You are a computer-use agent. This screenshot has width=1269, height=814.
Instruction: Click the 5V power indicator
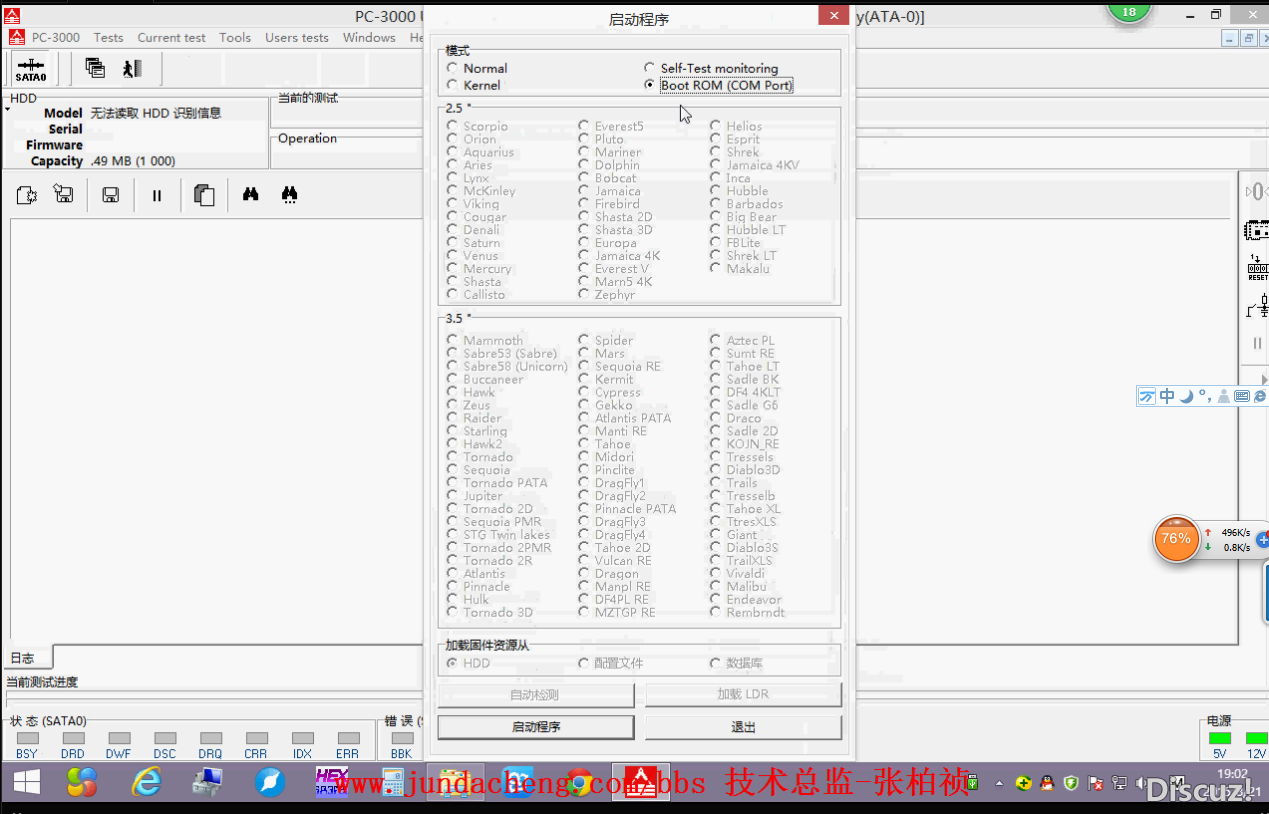1220,739
